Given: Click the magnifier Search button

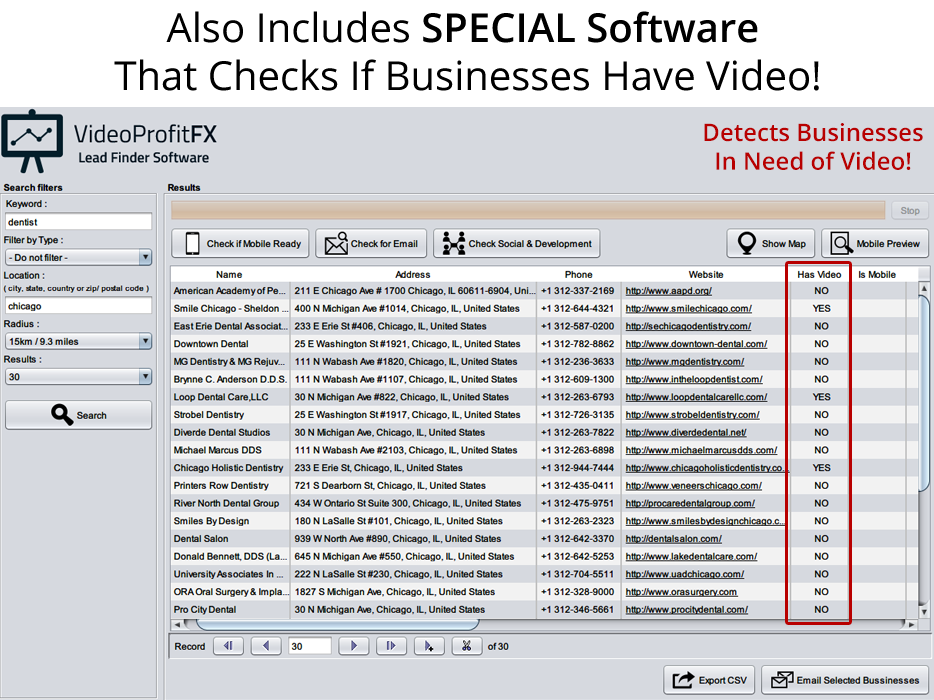Looking at the screenshot, I should click(79, 415).
